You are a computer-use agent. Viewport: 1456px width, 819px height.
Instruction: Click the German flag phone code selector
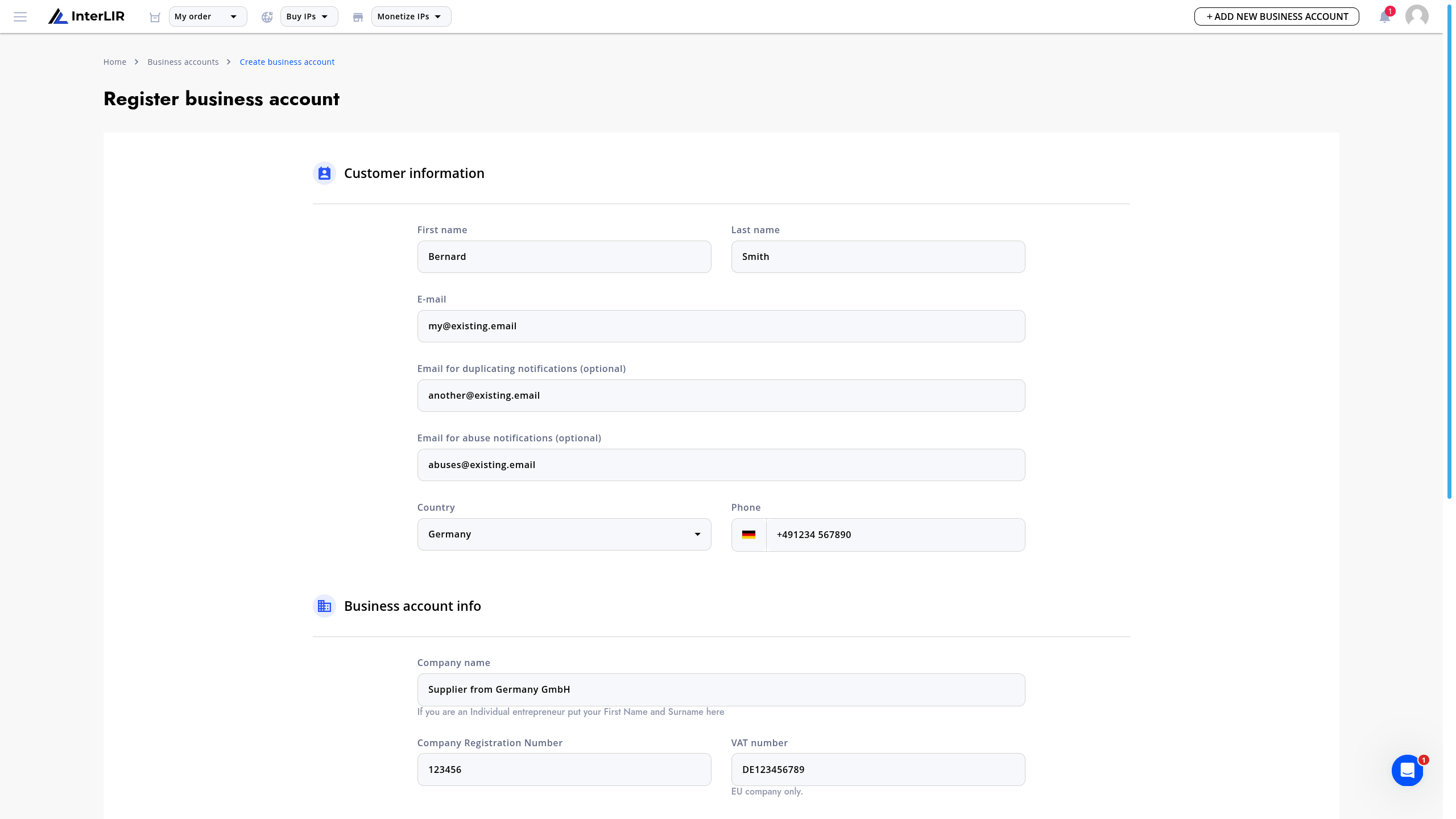748,535
